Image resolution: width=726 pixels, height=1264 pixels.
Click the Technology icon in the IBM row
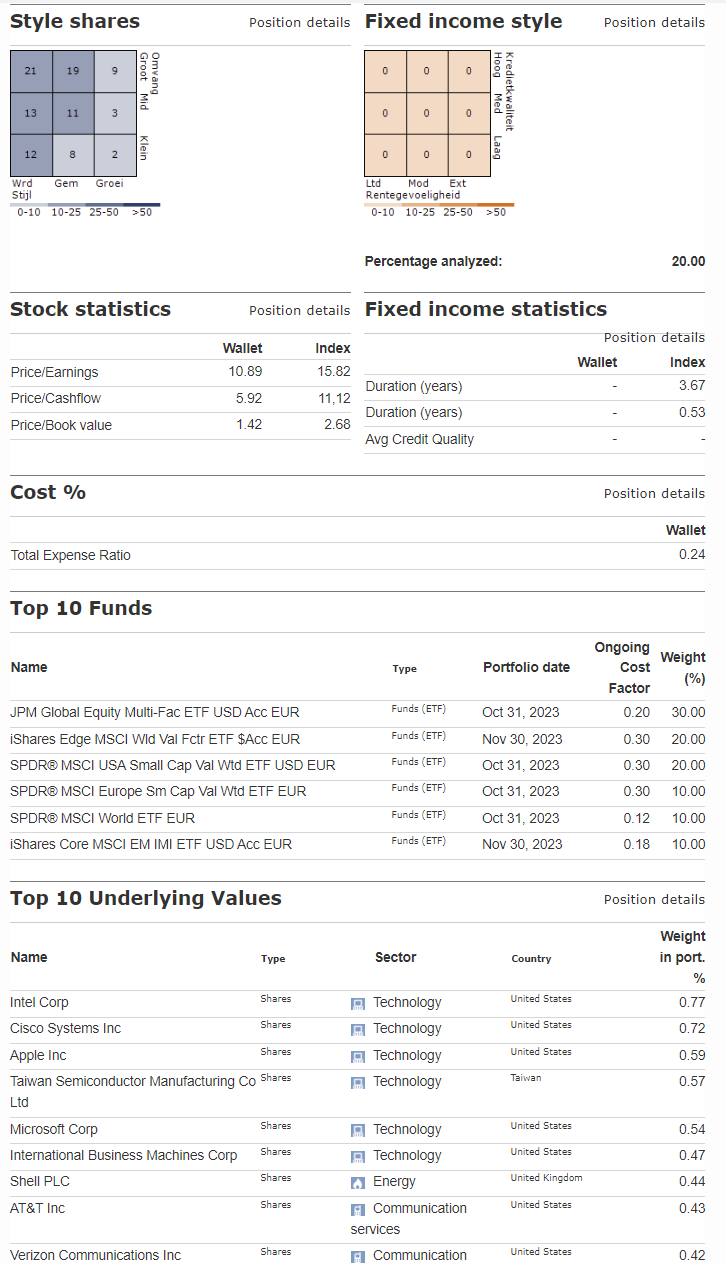[x=357, y=1156]
